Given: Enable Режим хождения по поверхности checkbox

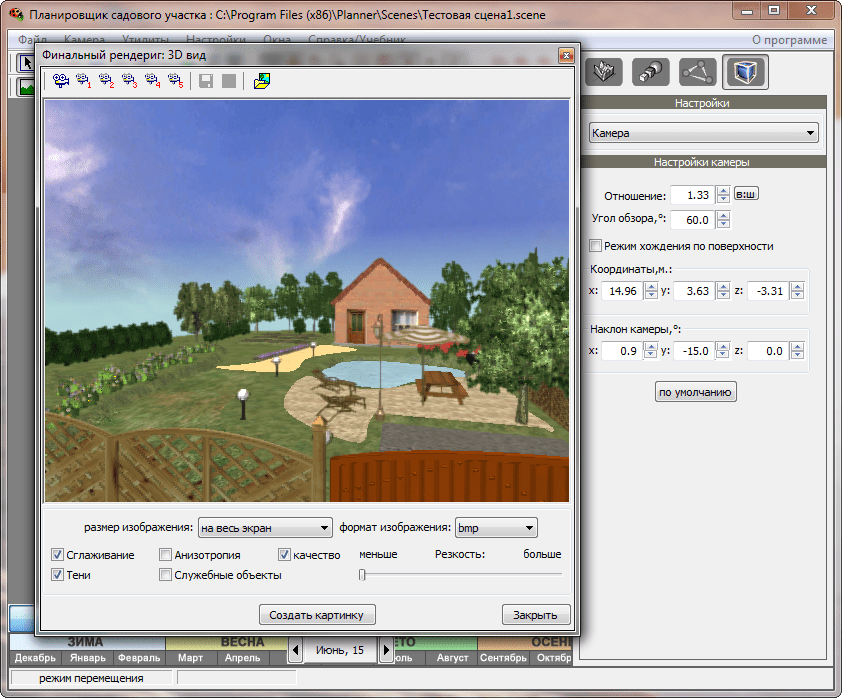Looking at the screenshot, I should pyautogui.click(x=596, y=246).
